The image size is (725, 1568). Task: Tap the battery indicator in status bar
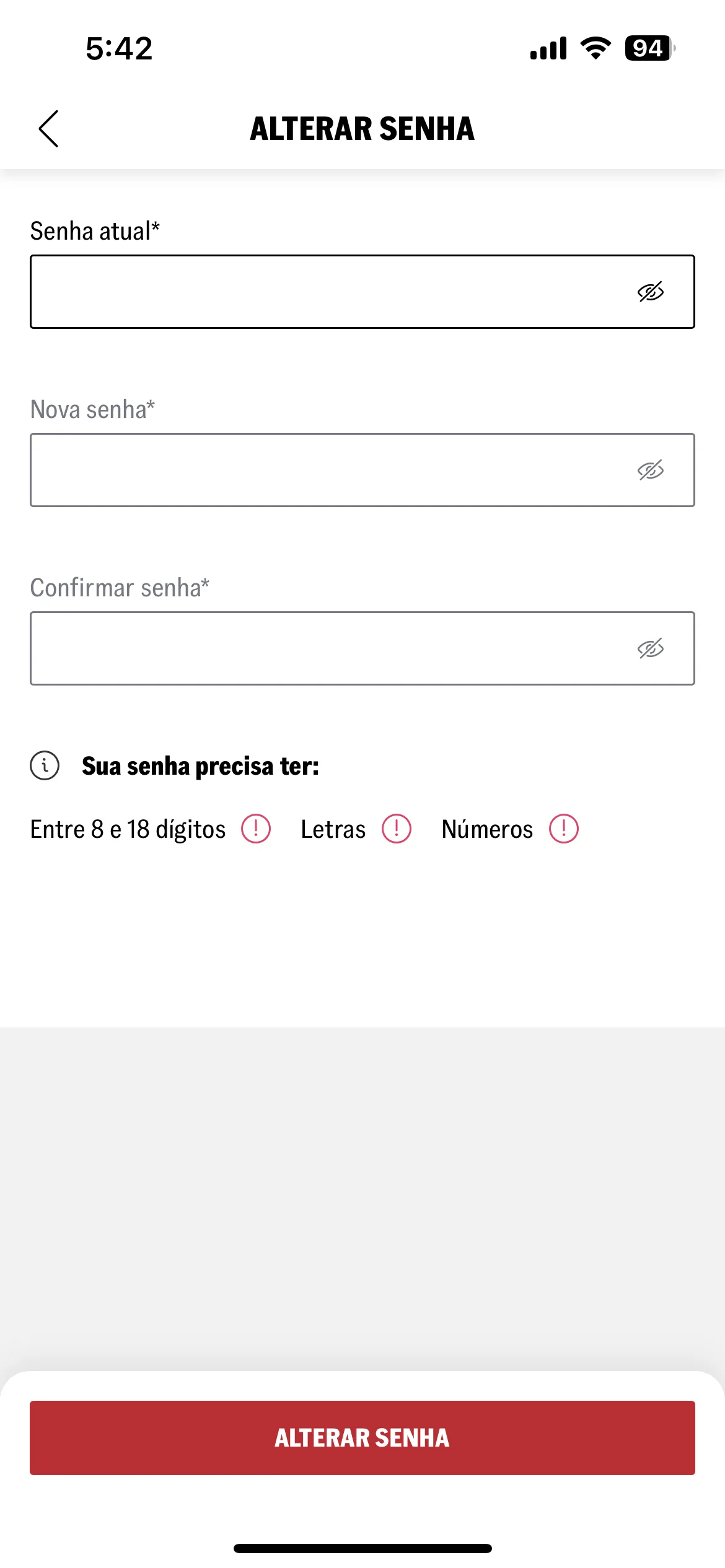(x=650, y=48)
